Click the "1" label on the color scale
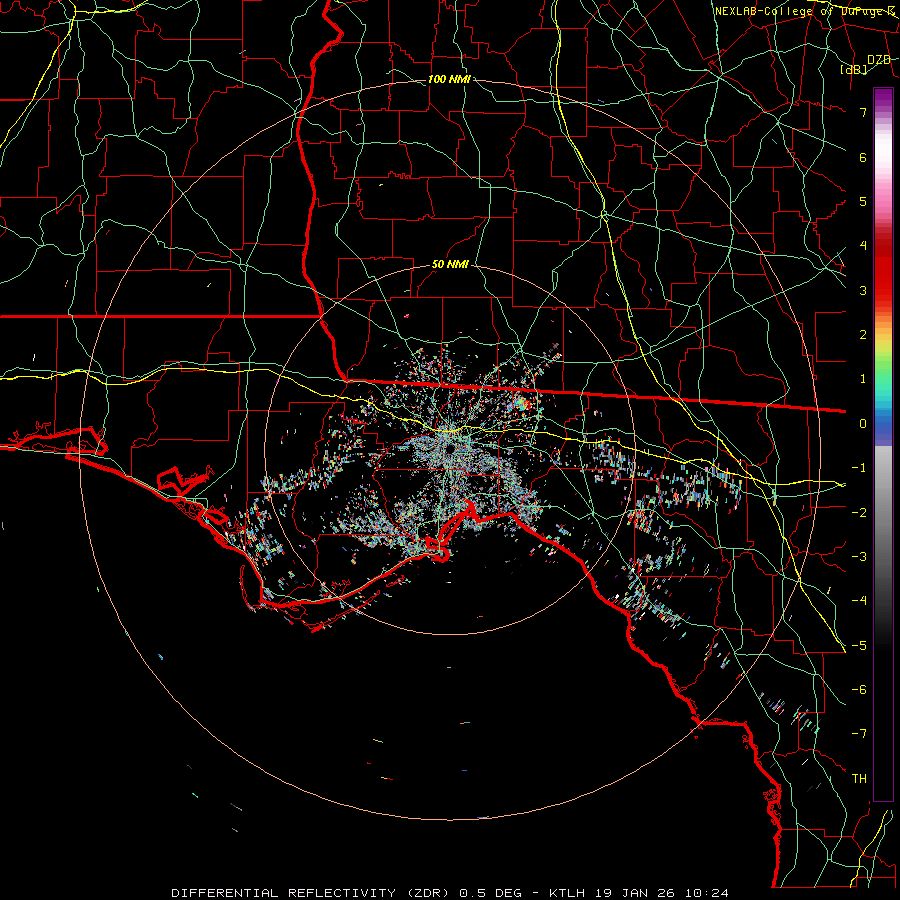Image resolution: width=900 pixels, height=900 pixels. coord(863,379)
